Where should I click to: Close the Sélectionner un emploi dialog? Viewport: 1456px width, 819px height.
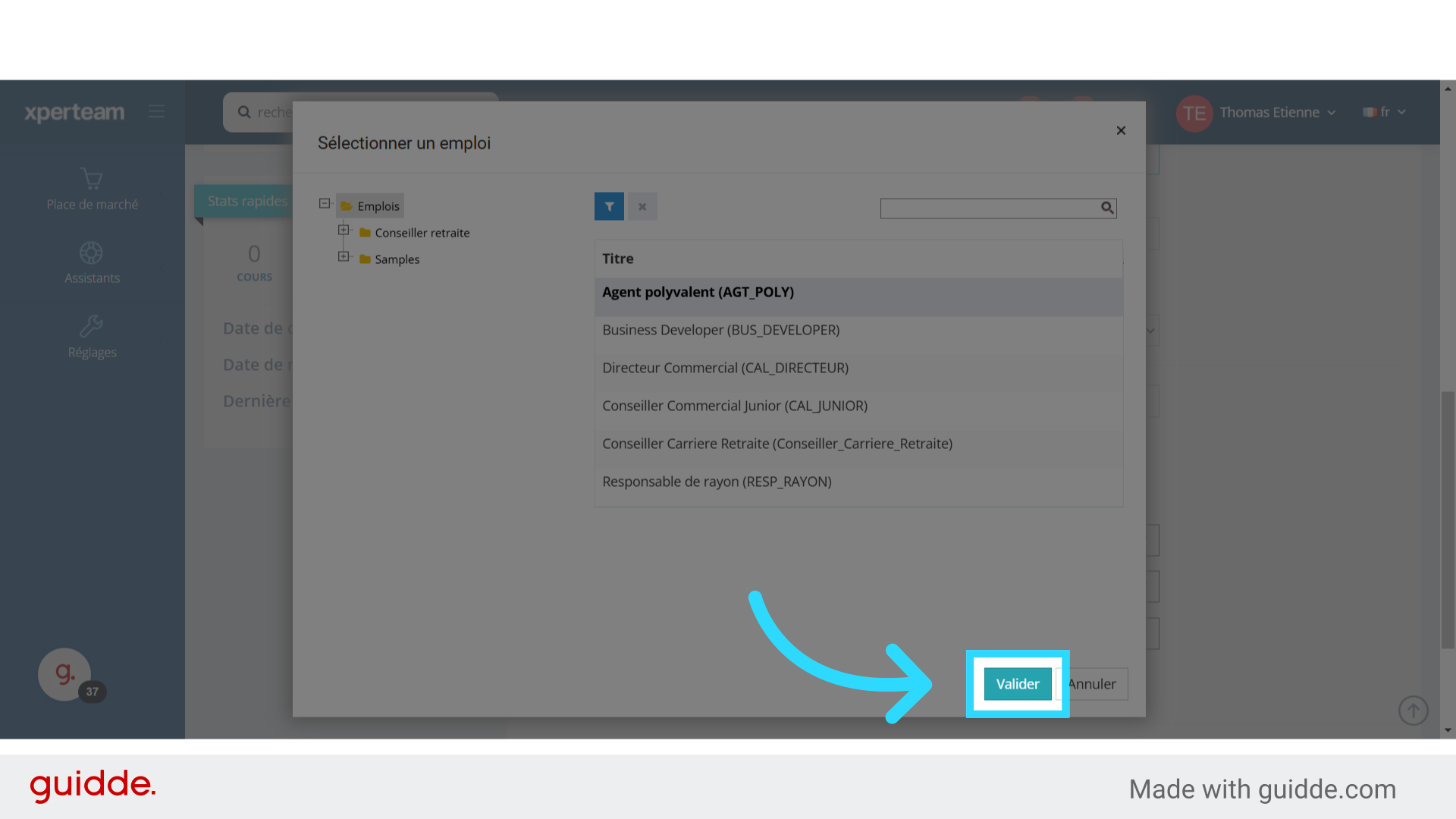[1121, 130]
